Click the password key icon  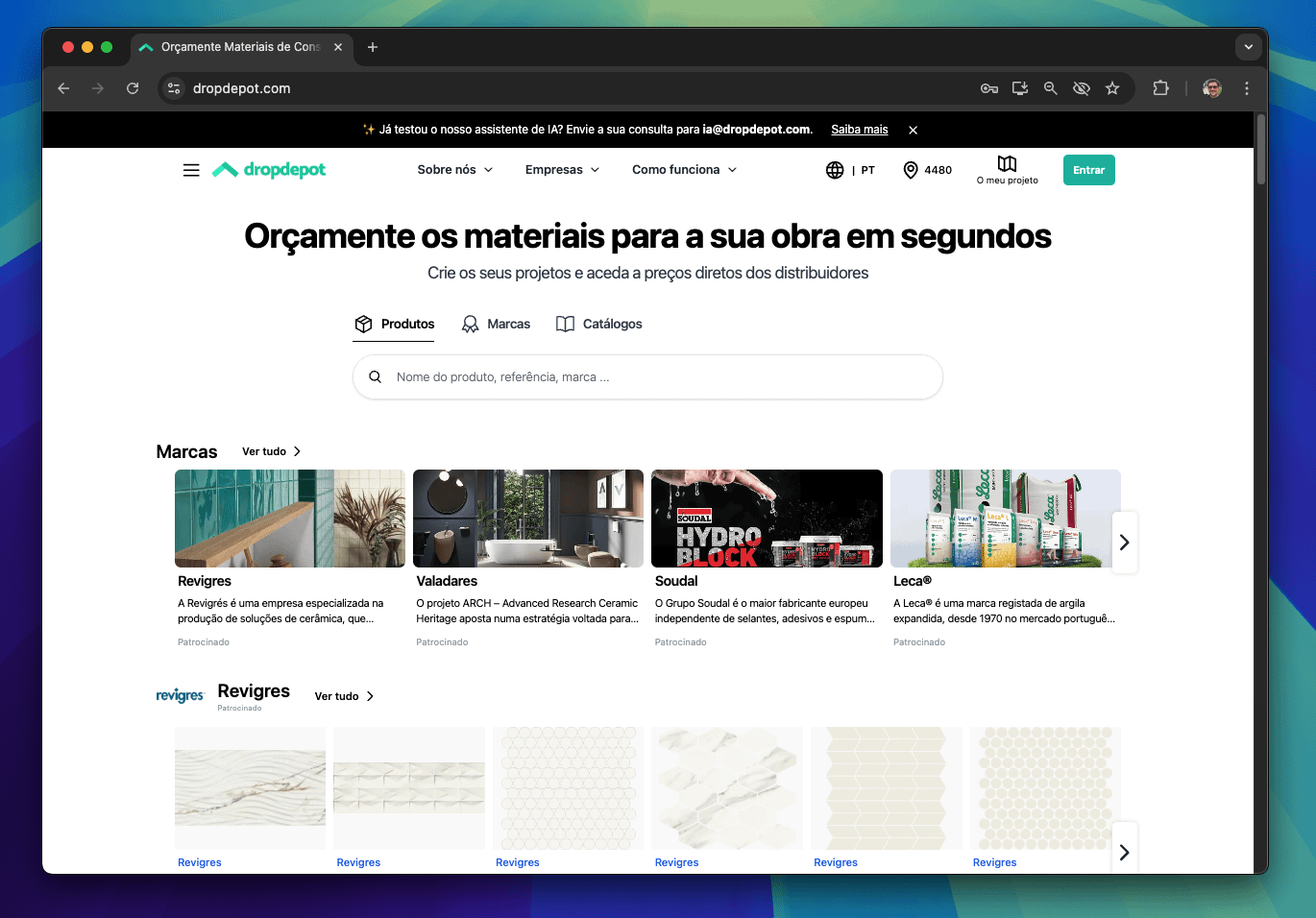[x=989, y=88]
